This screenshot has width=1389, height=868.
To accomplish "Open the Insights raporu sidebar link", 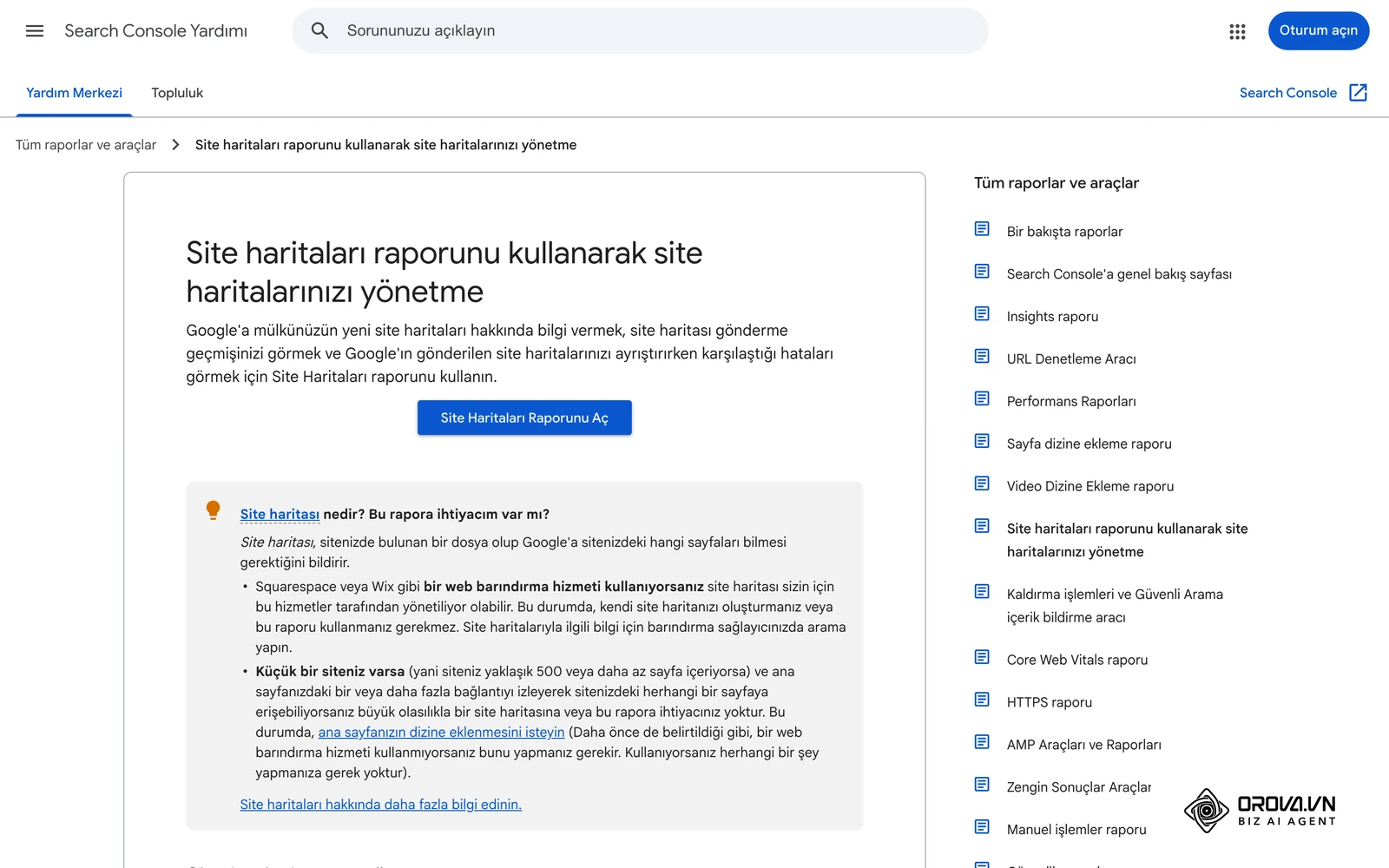I will click(1052, 317).
